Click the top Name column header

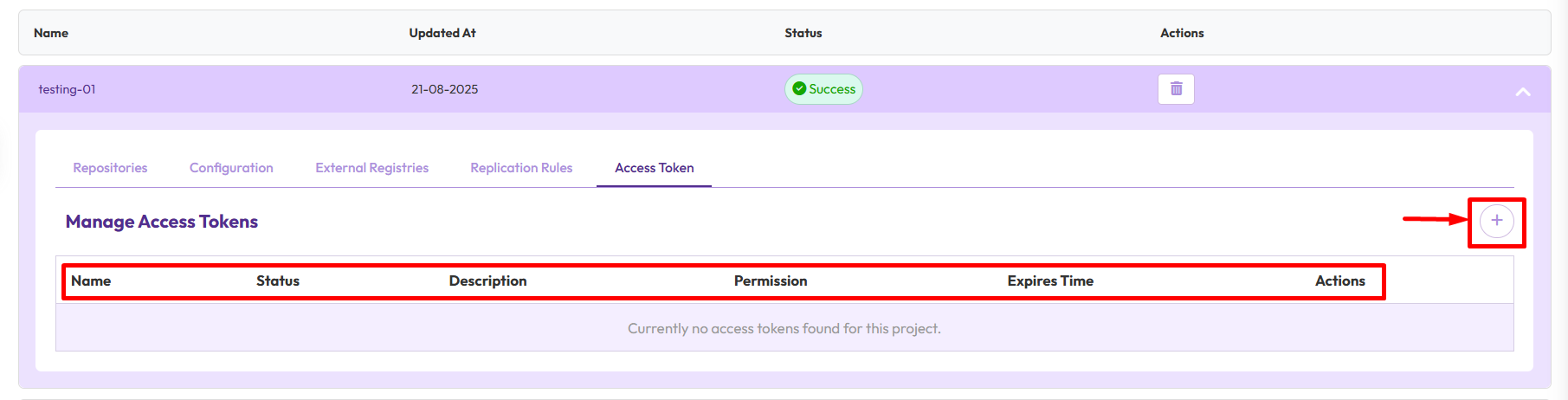click(51, 33)
